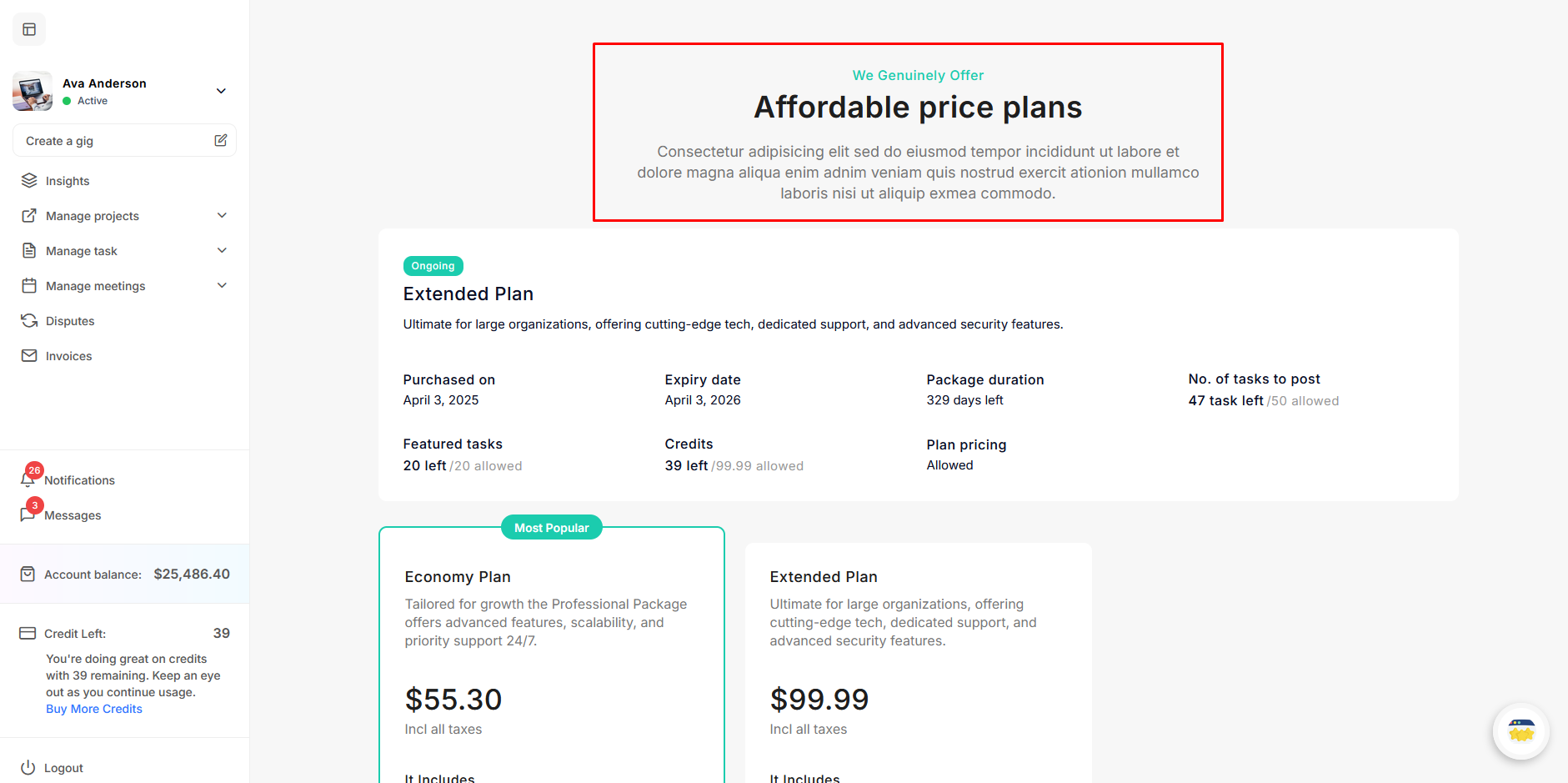This screenshot has width=1568, height=783.
Task: Select the Invoices menu item
Action: tap(69, 356)
